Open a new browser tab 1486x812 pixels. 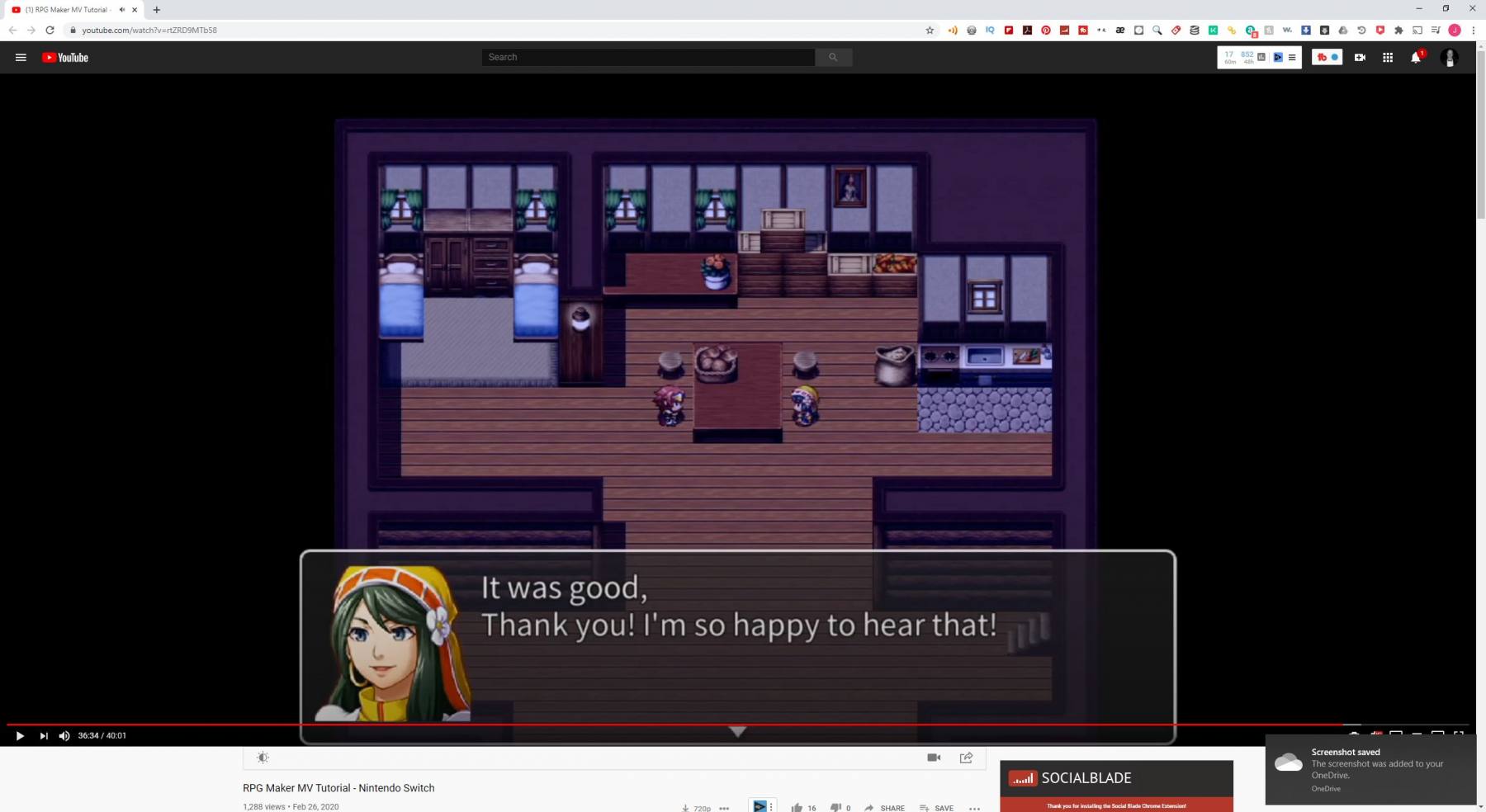(x=157, y=10)
